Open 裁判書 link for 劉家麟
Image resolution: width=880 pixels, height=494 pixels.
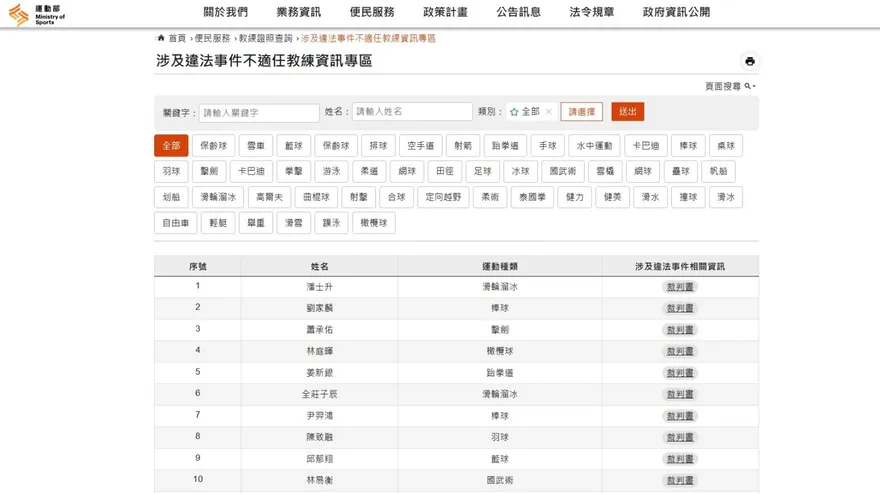(x=680, y=308)
